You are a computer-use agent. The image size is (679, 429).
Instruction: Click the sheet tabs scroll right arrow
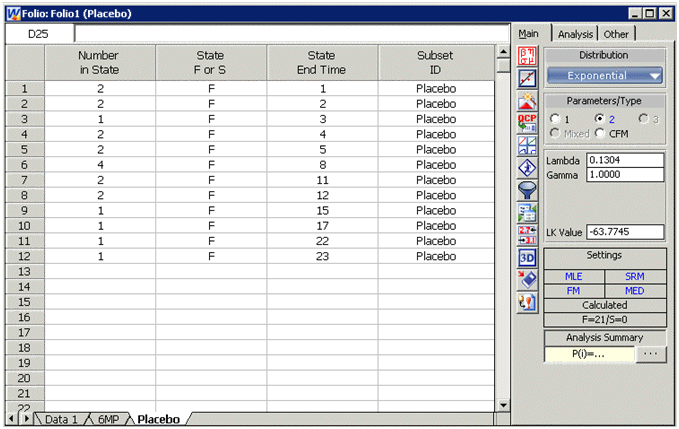[x=26, y=419]
